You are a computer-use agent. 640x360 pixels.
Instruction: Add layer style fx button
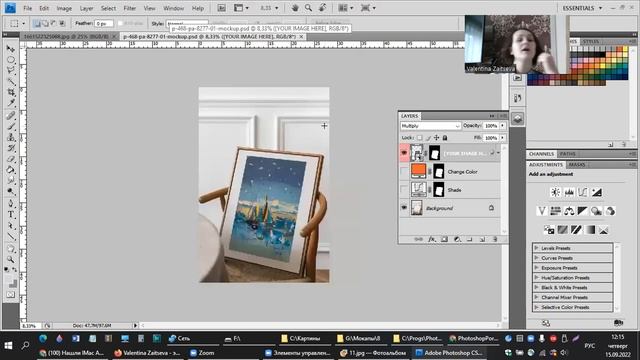(431, 240)
